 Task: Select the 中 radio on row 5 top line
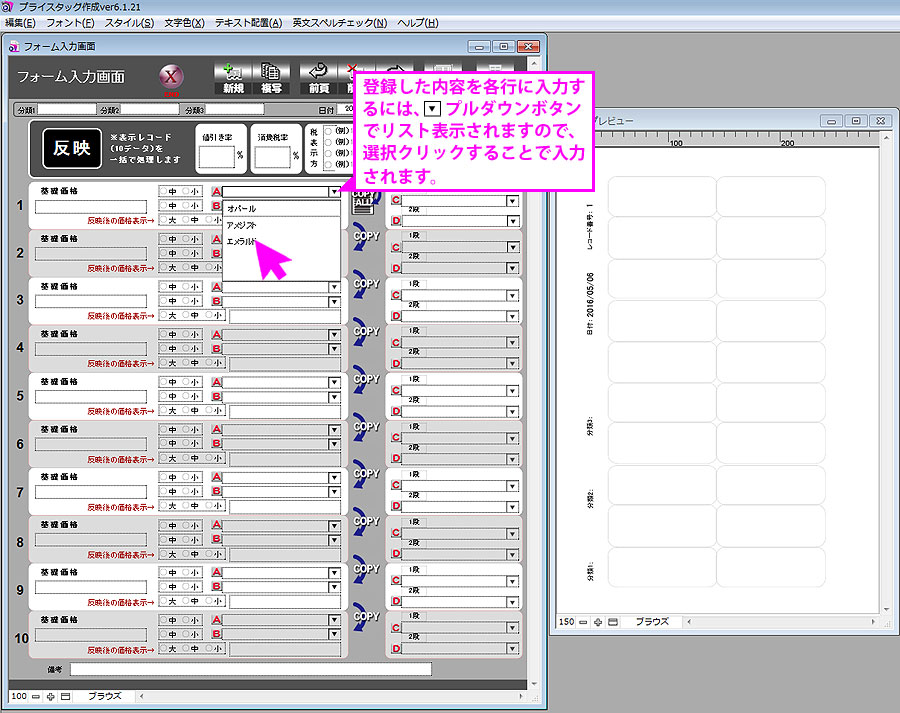[164, 382]
